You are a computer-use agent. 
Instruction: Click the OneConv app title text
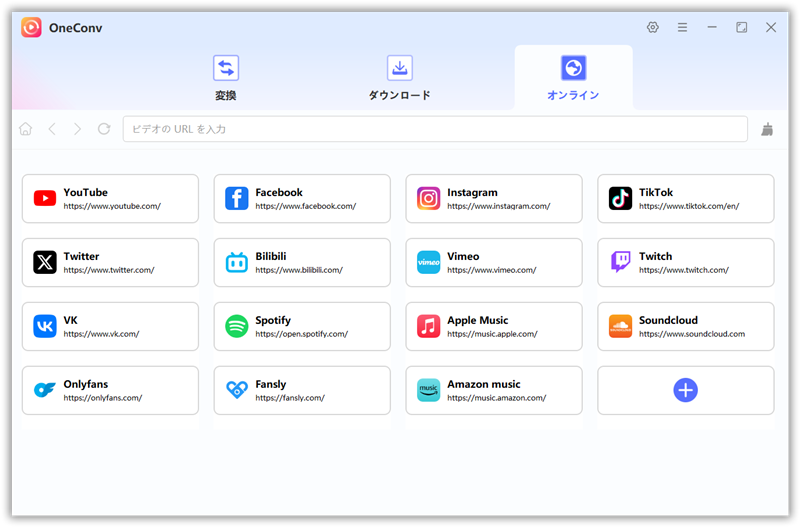tap(76, 28)
